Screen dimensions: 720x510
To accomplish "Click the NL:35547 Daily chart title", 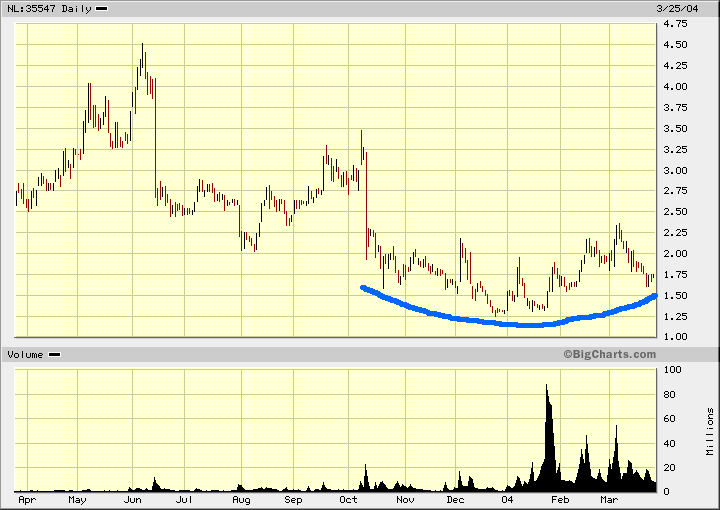I will pos(49,9).
